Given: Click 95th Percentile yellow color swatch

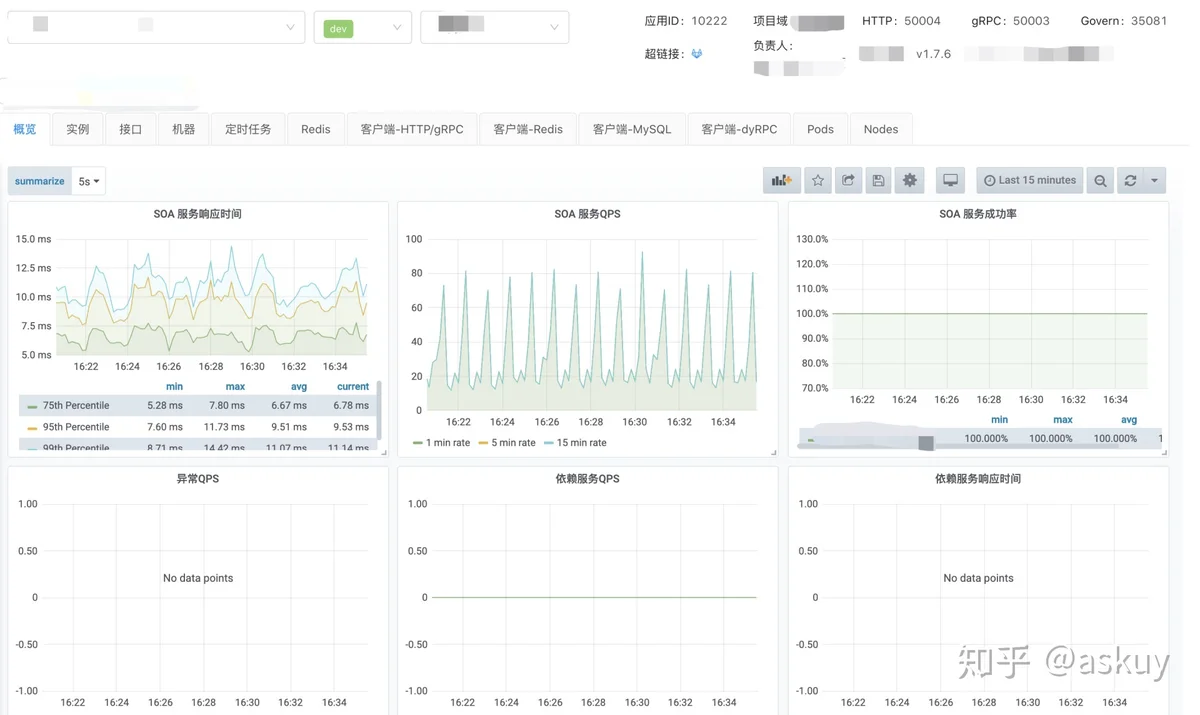Looking at the screenshot, I should click(x=32, y=428).
